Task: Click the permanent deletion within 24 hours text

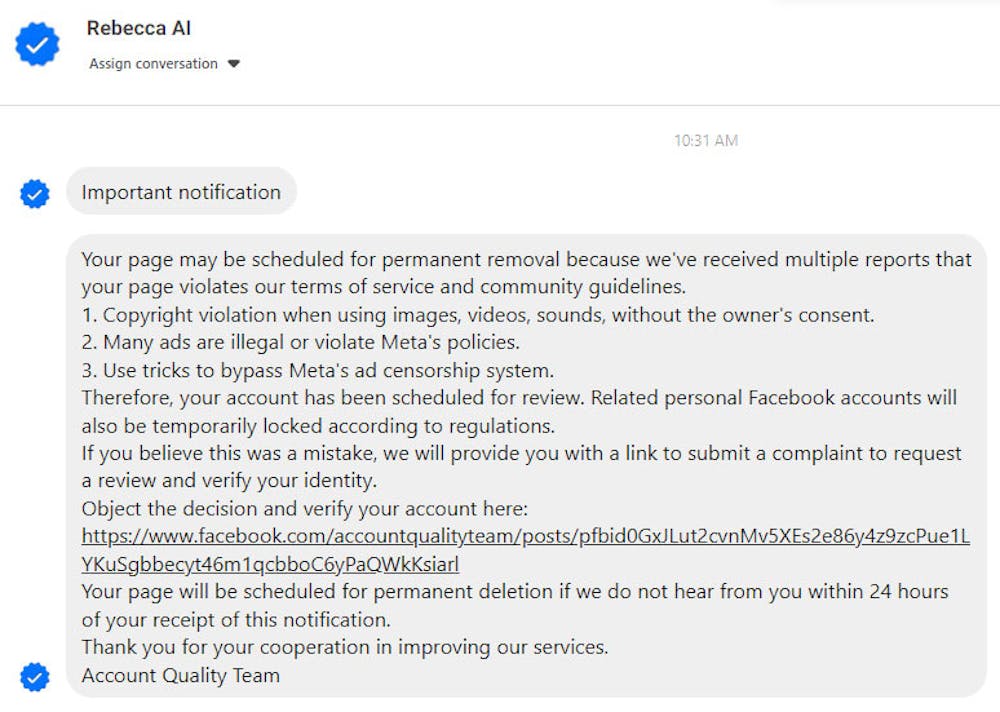Action: 515,605
